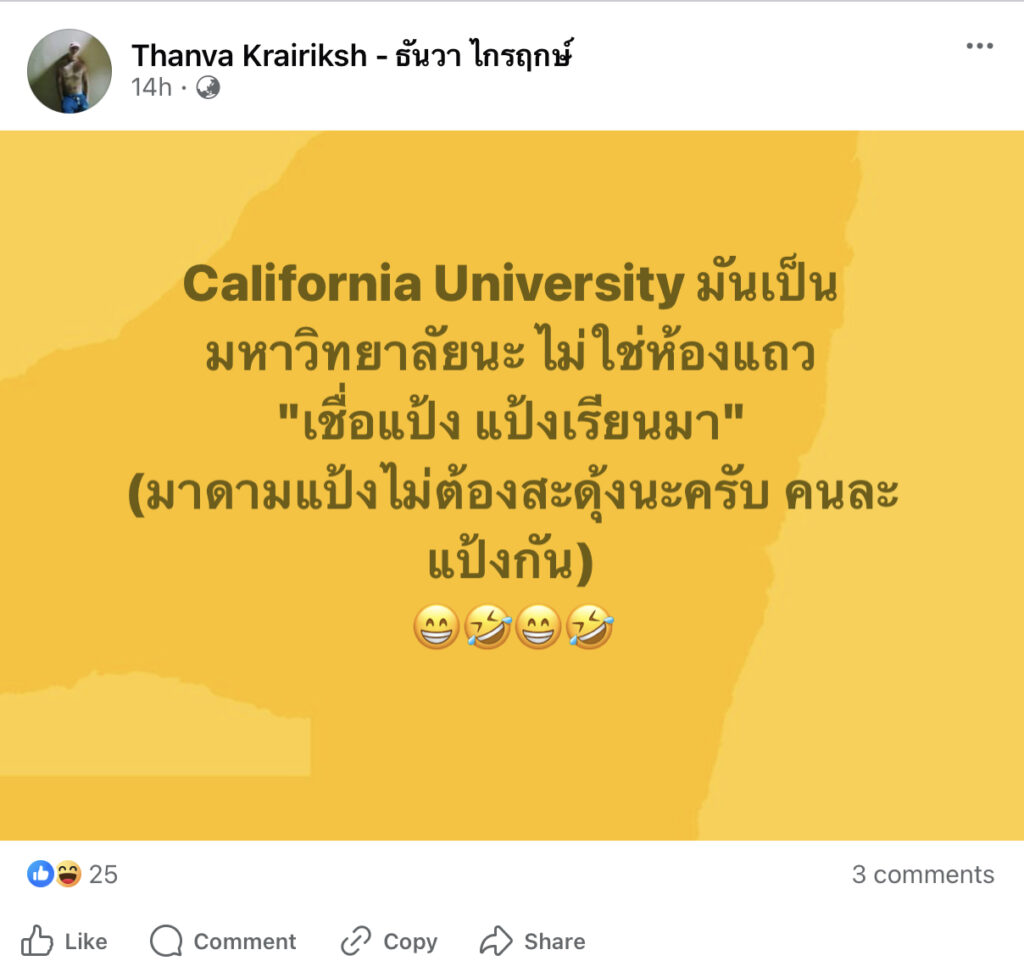Viewport: 1024px width, 972px height.
Task: Open the three-dot post options menu
Action: 979,47
